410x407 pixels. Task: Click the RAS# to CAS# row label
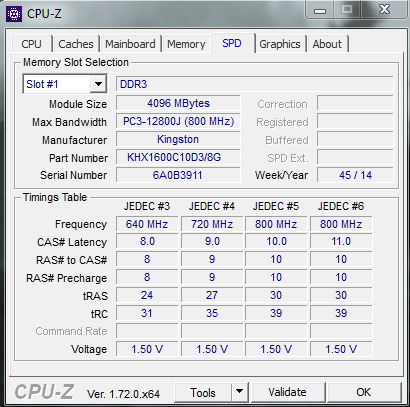(72, 260)
